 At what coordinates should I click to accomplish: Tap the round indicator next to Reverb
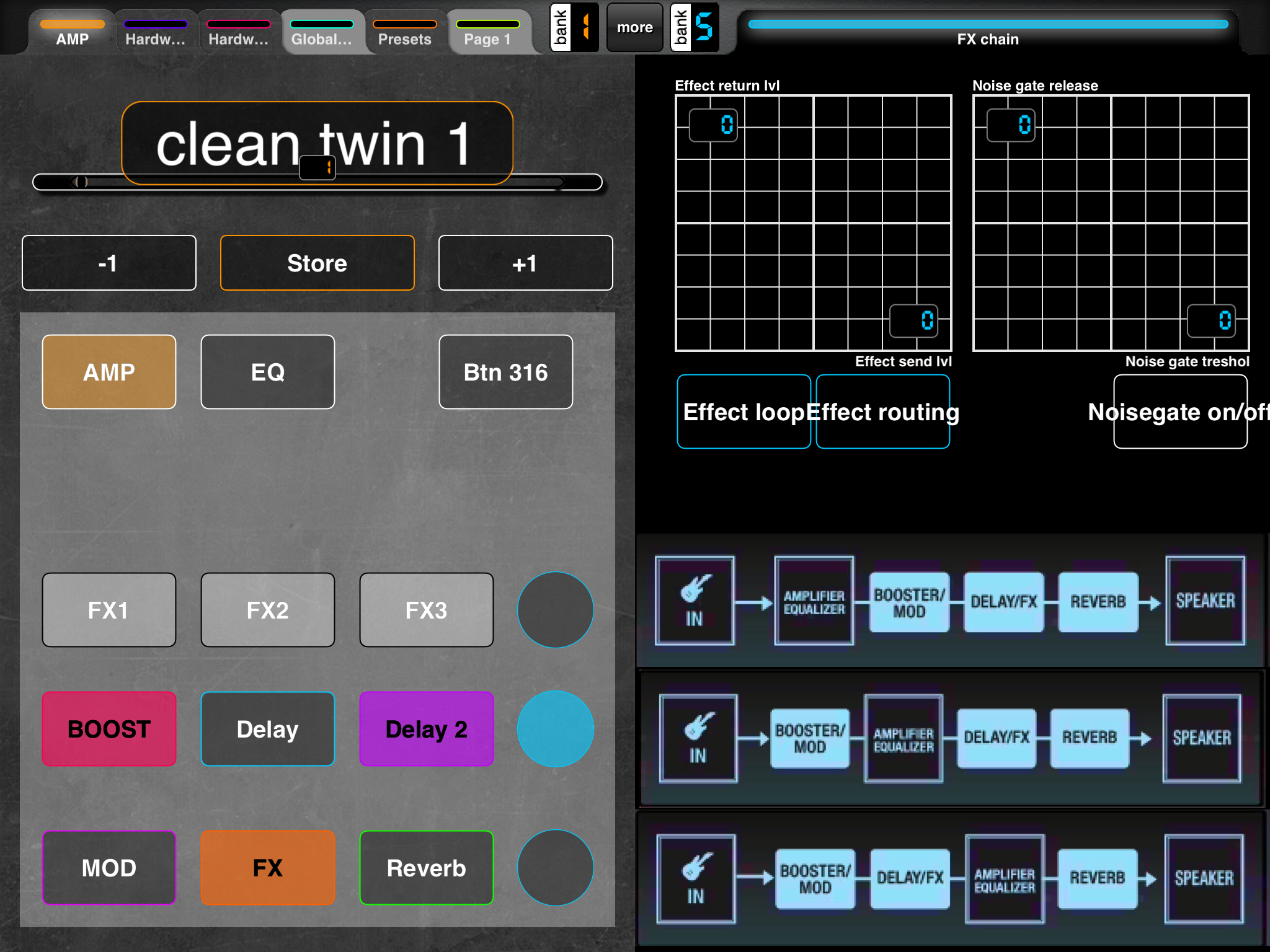tap(555, 868)
